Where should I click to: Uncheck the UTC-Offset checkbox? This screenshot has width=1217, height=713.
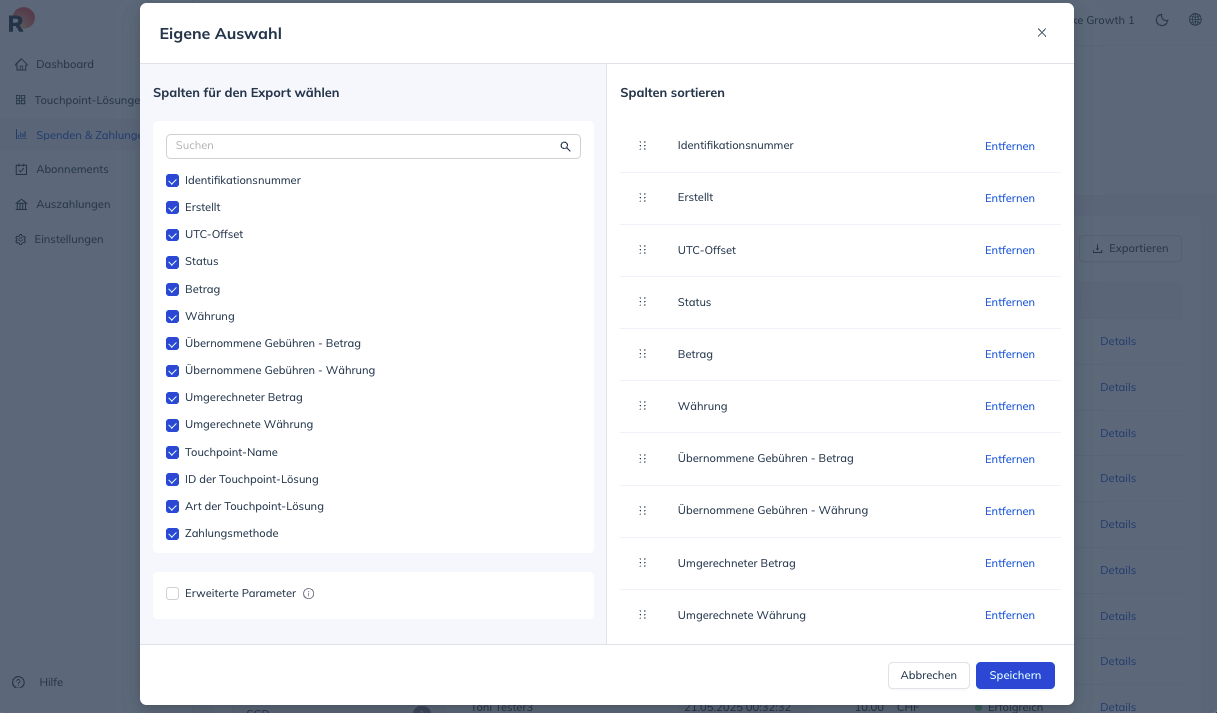coord(172,235)
